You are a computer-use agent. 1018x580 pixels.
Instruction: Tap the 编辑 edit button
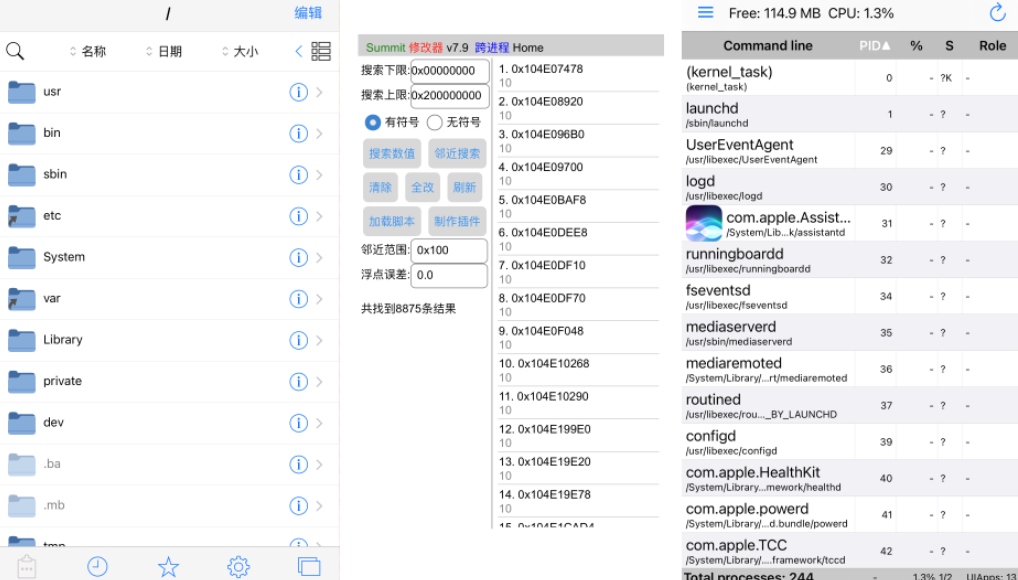[x=308, y=13]
